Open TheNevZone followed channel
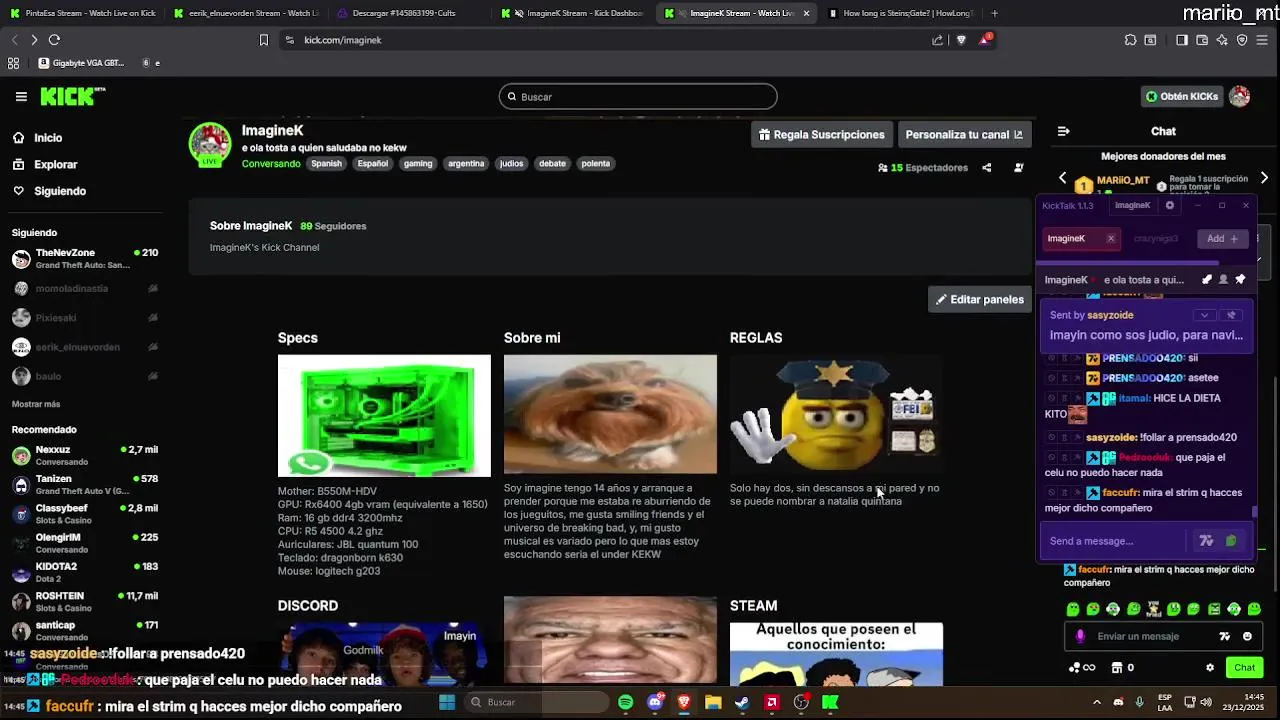Image resolution: width=1280 pixels, height=720 pixels. pyautogui.click(x=85, y=259)
